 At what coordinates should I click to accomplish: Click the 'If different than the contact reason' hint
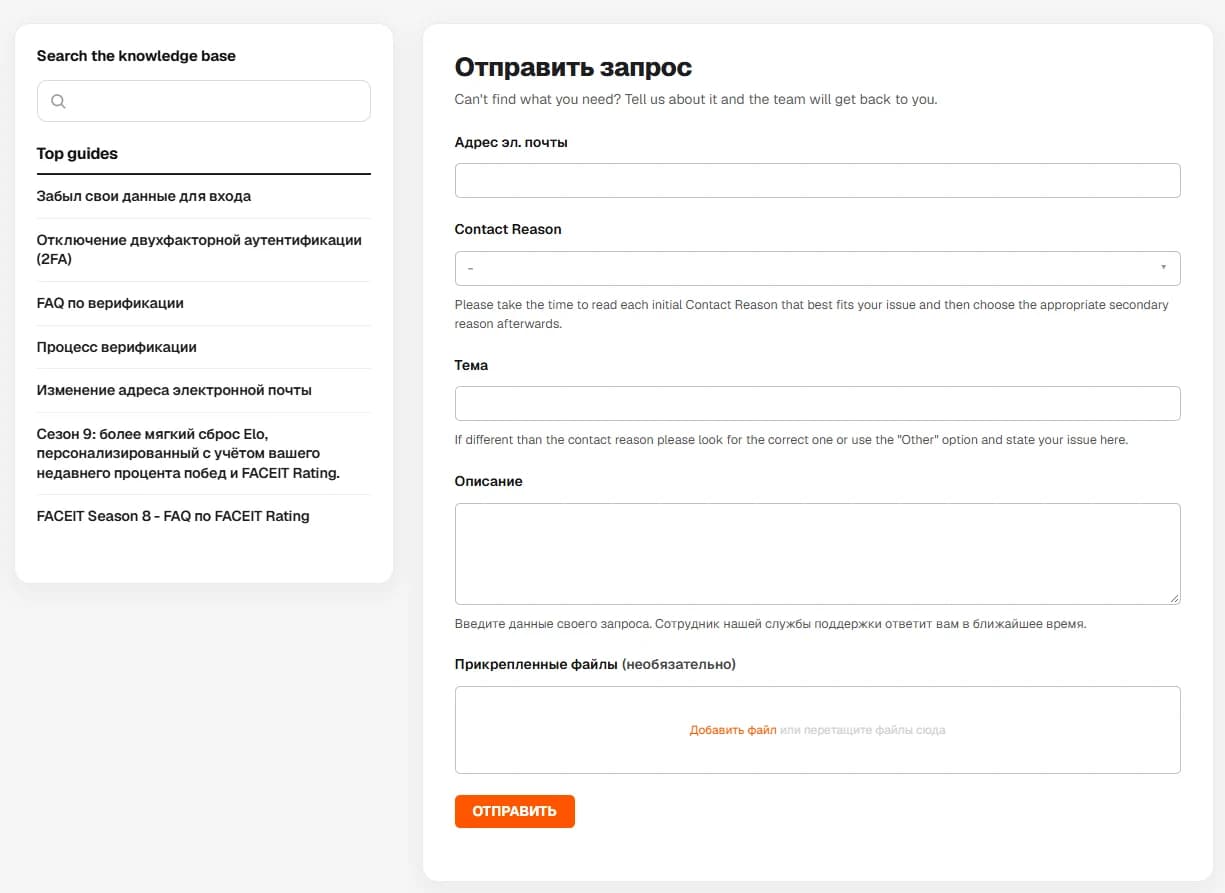point(791,439)
